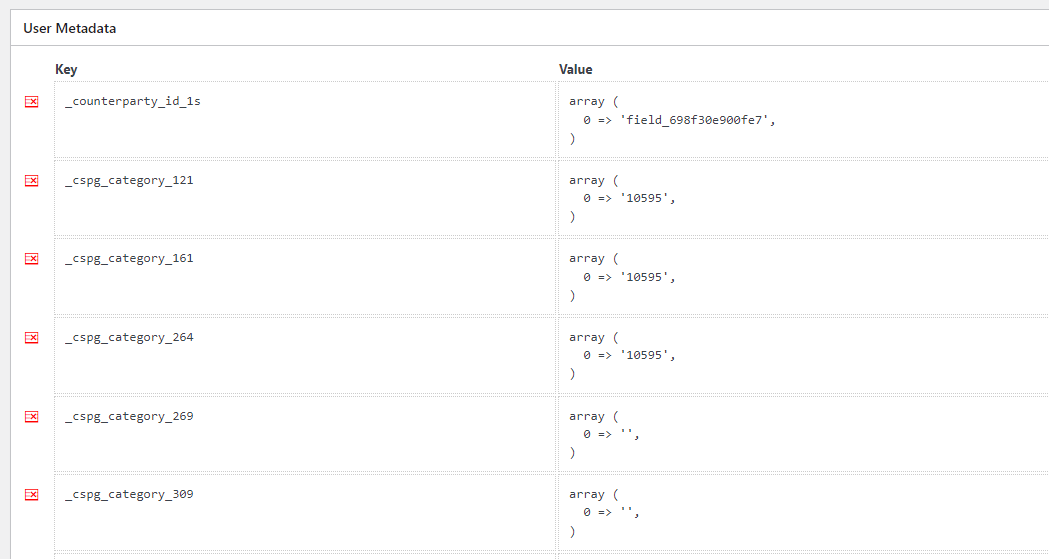The image size is (1049, 559).
Task: Select the _cspg_category_121 key text
Action: 129,181
